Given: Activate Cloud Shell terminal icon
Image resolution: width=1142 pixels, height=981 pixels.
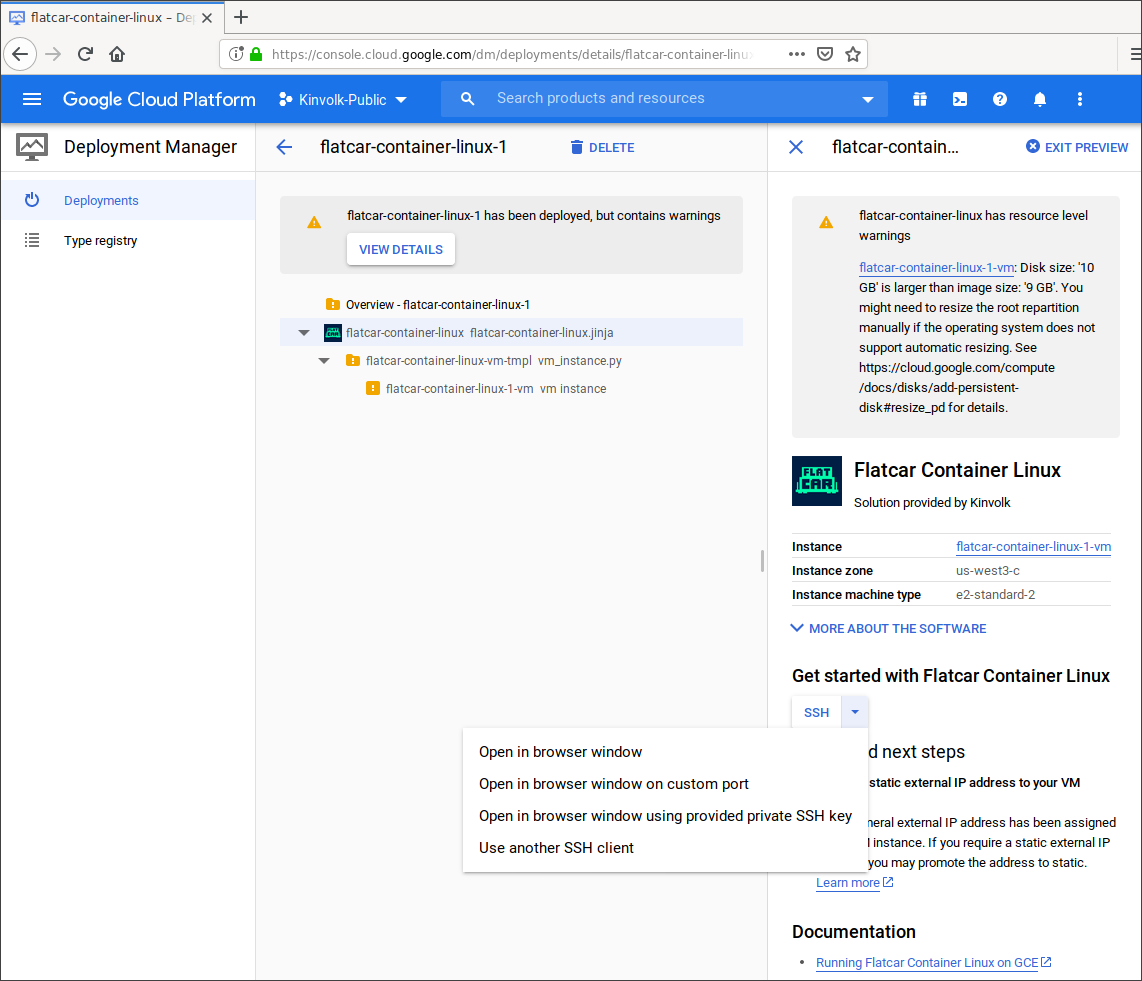Looking at the screenshot, I should pyautogui.click(x=959, y=99).
